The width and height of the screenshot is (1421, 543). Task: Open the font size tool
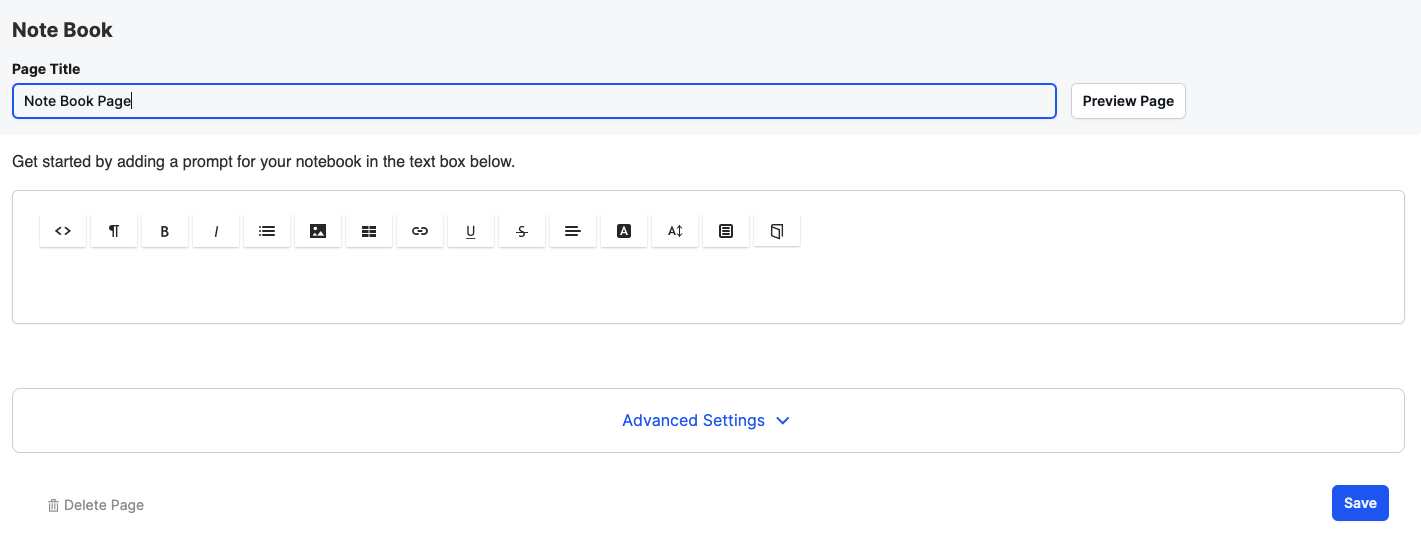click(675, 231)
